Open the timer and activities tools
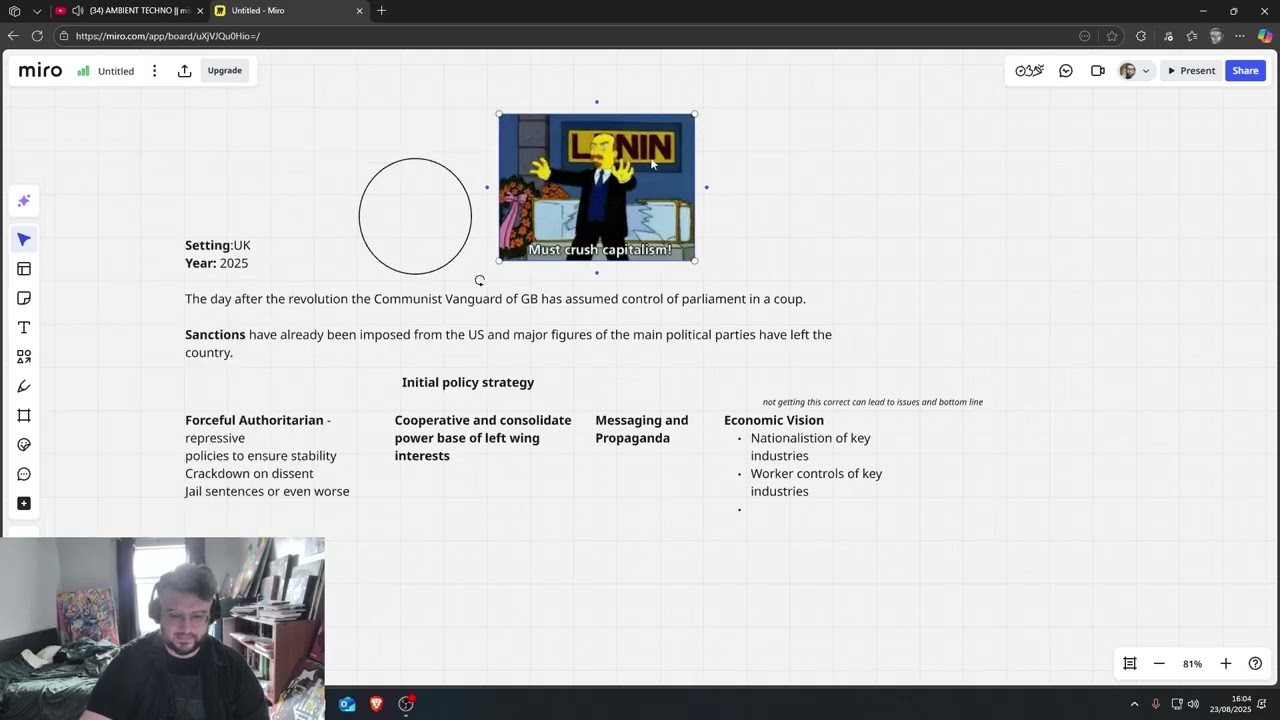1280x720 pixels. [x=1030, y=71]
